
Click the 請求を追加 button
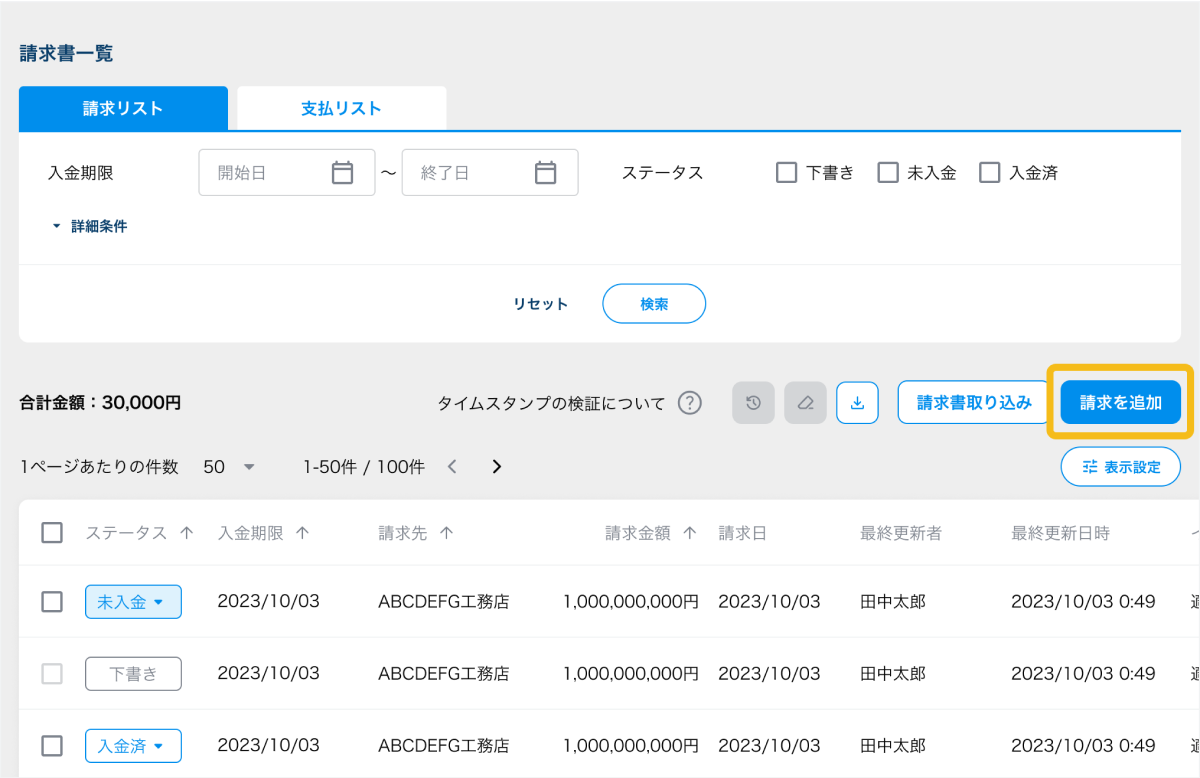pos(1120,403)
